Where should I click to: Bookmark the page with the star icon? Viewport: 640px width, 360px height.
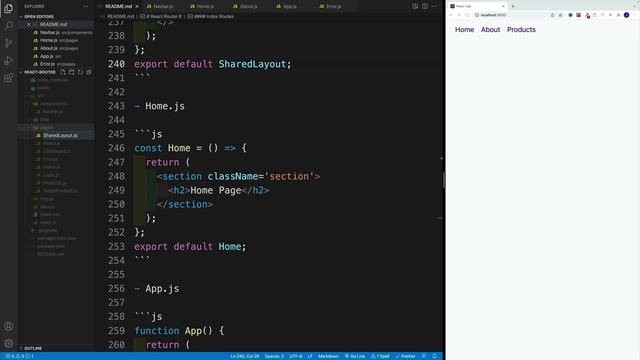[560, 15]
